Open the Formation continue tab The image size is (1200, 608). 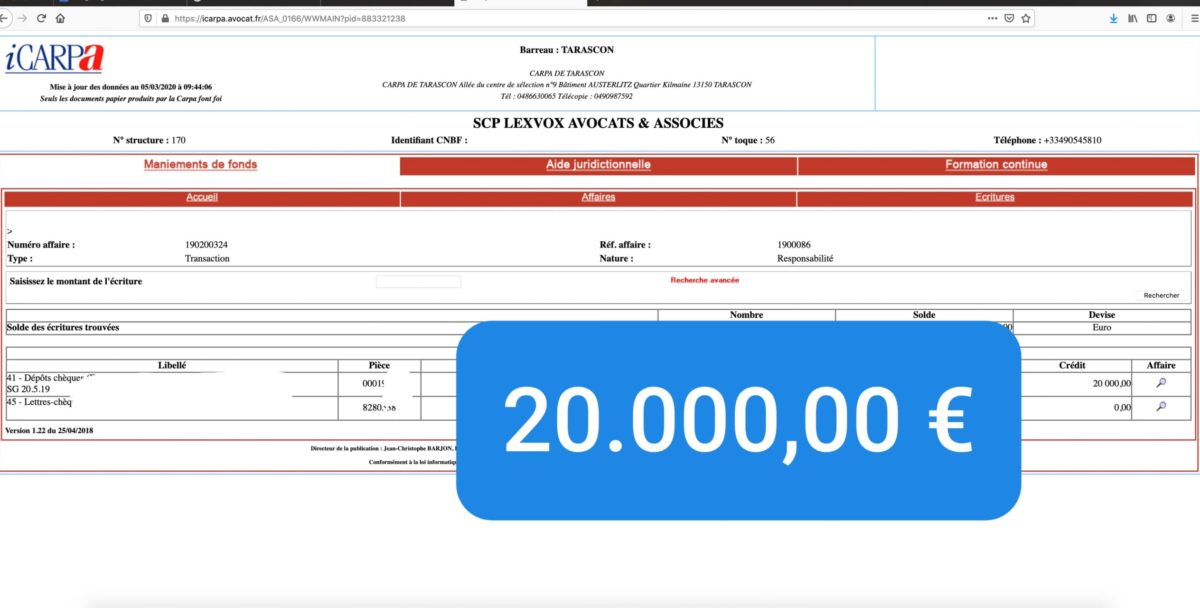[x=996, y=165]
